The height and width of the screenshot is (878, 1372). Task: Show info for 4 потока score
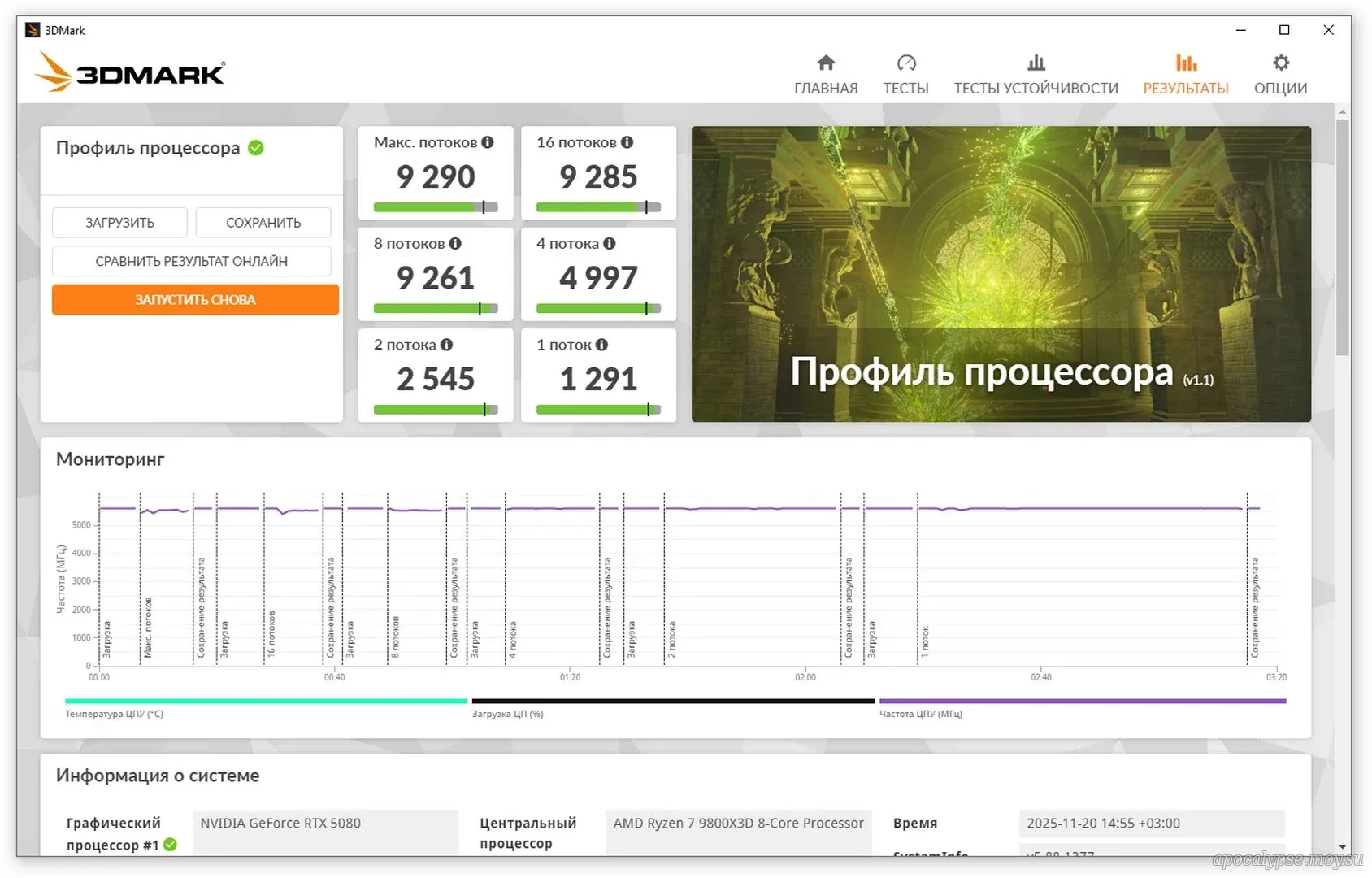[x=610, y=243]
